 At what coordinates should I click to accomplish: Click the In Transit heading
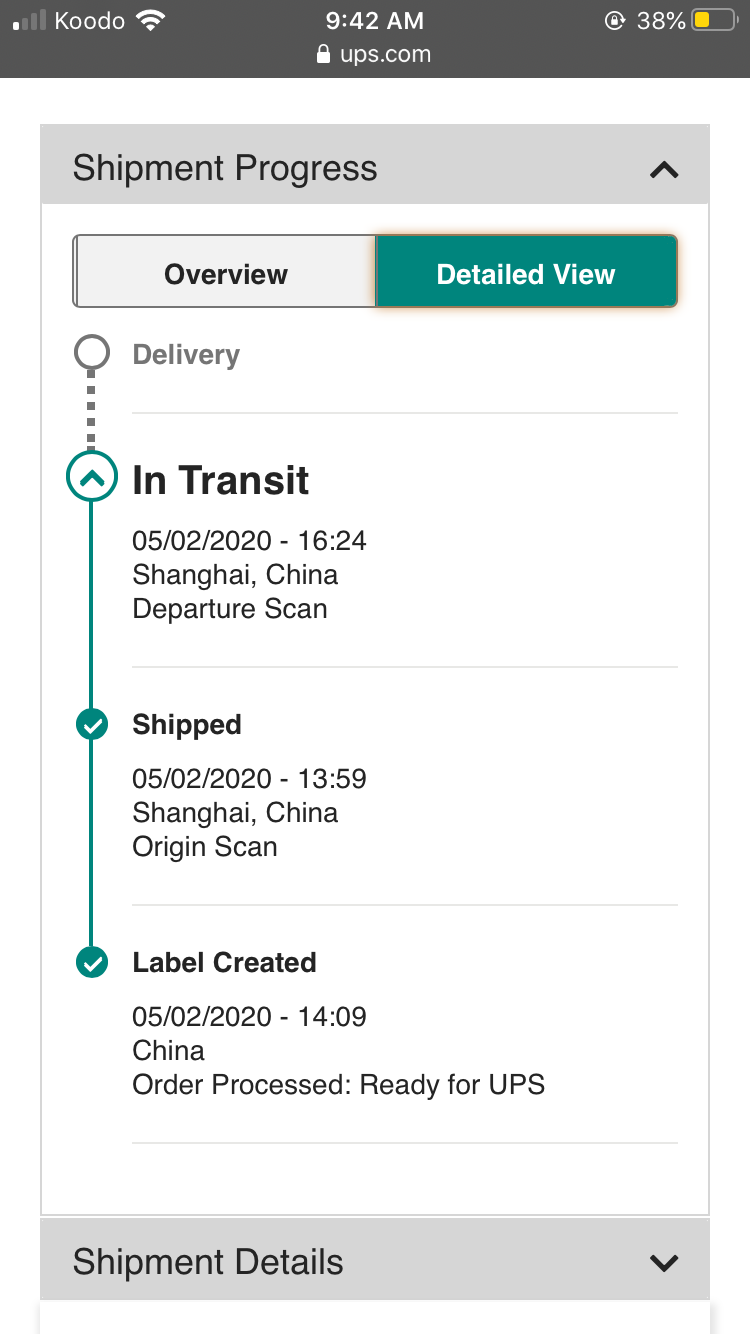click(x=221, y=481)
